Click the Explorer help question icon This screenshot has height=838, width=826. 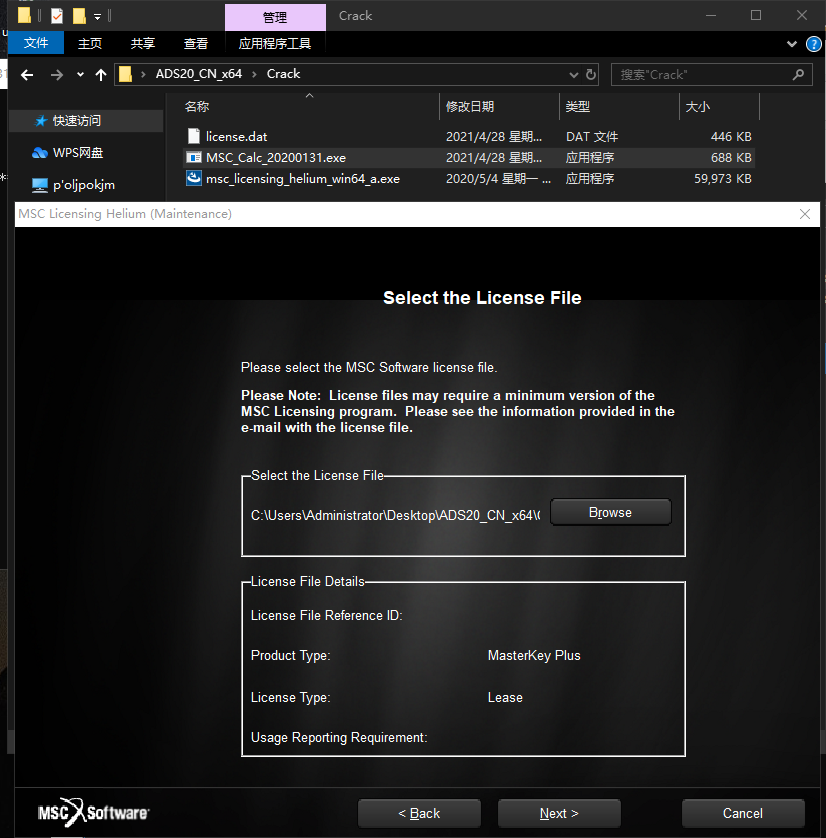pos(814,44)
